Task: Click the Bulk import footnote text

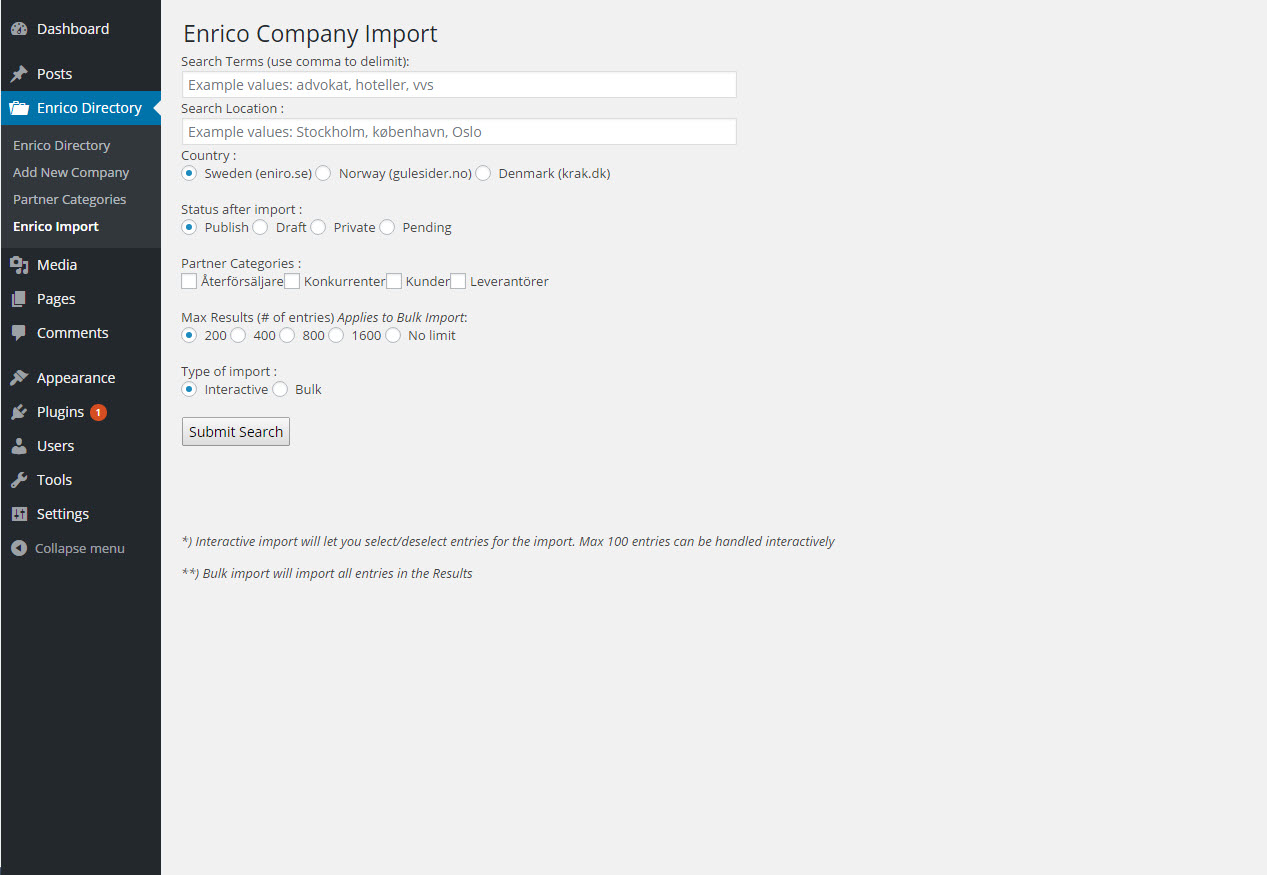Action: click(327, 573)
